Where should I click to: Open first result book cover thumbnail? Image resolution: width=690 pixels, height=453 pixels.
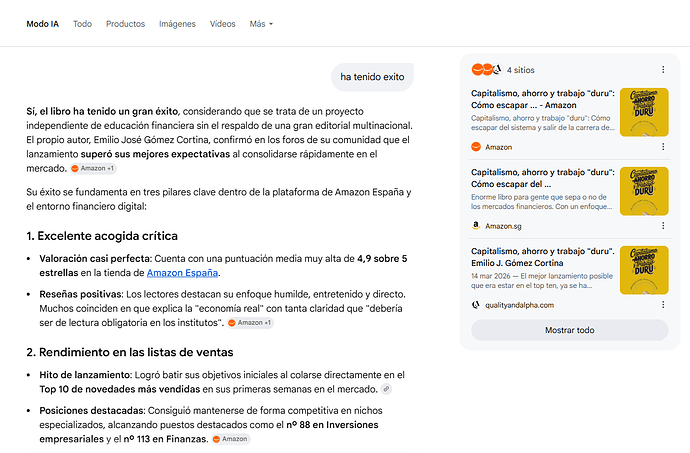[644, 112]
